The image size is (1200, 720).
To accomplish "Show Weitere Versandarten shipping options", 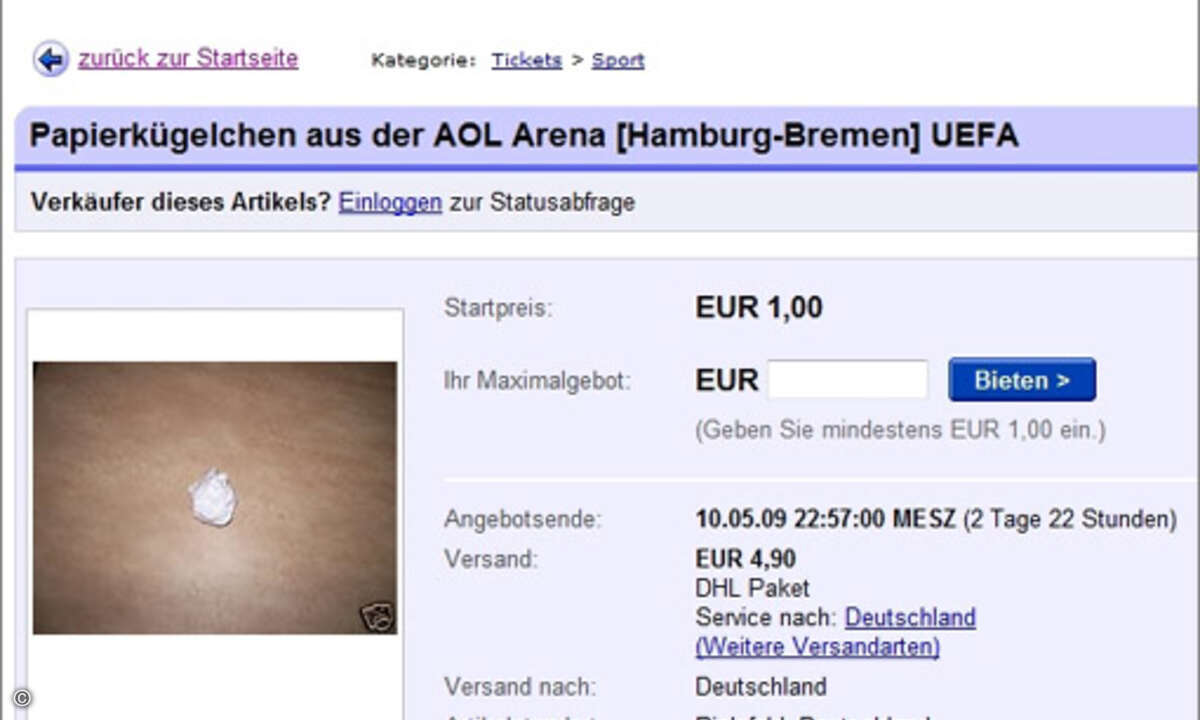I will tap(817, 647).
